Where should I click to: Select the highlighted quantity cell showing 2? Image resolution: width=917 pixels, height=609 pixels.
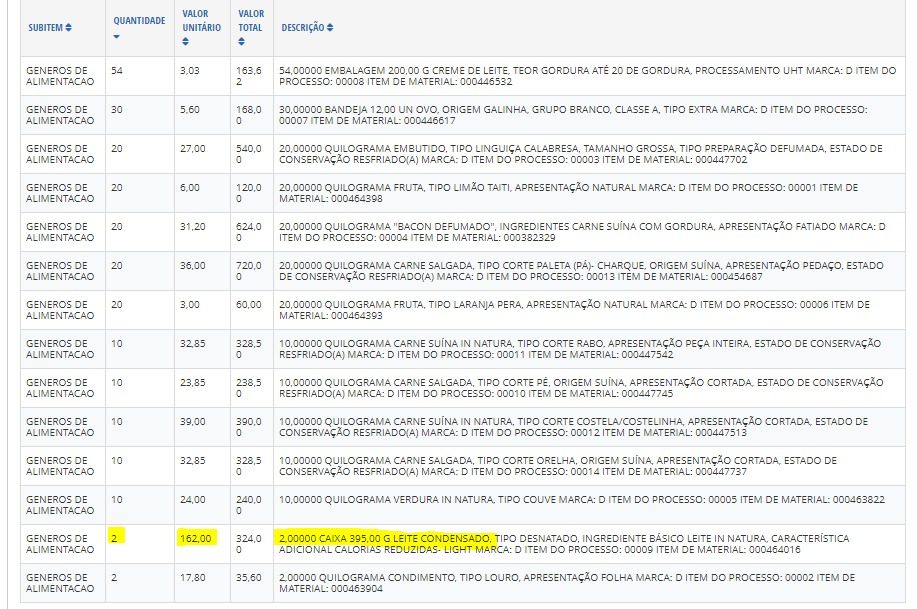115,538
